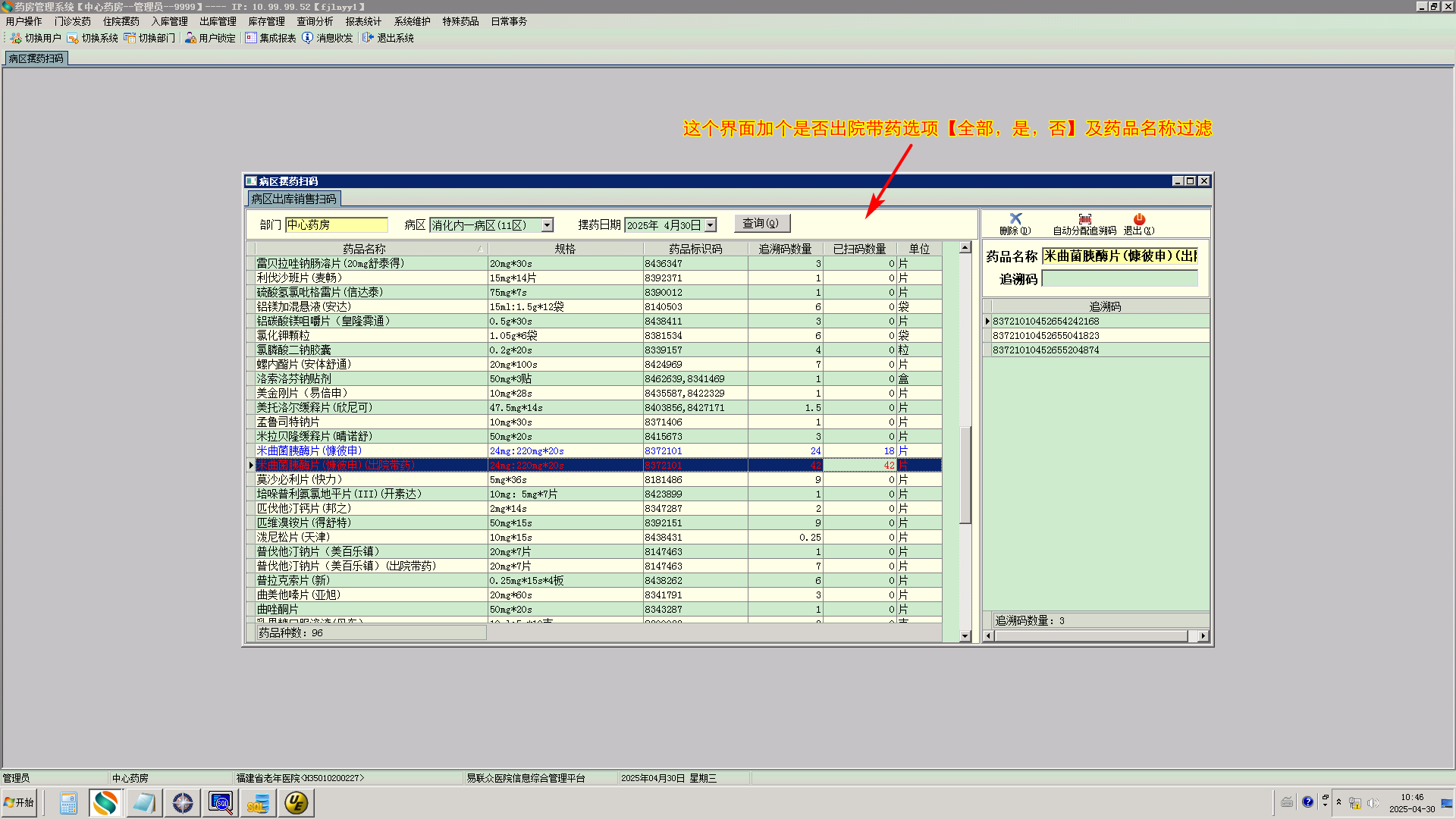Click the 用户锁定 lock user icon
This screenshot has height=819, width=1456.
click(x=190, y=38)
